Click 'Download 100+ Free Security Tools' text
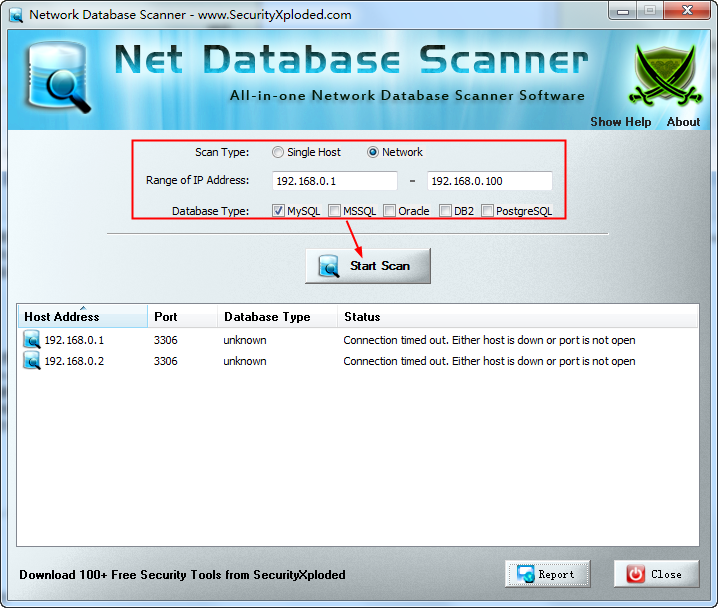Screen dimensions: 718x608 tap(182, 575)
